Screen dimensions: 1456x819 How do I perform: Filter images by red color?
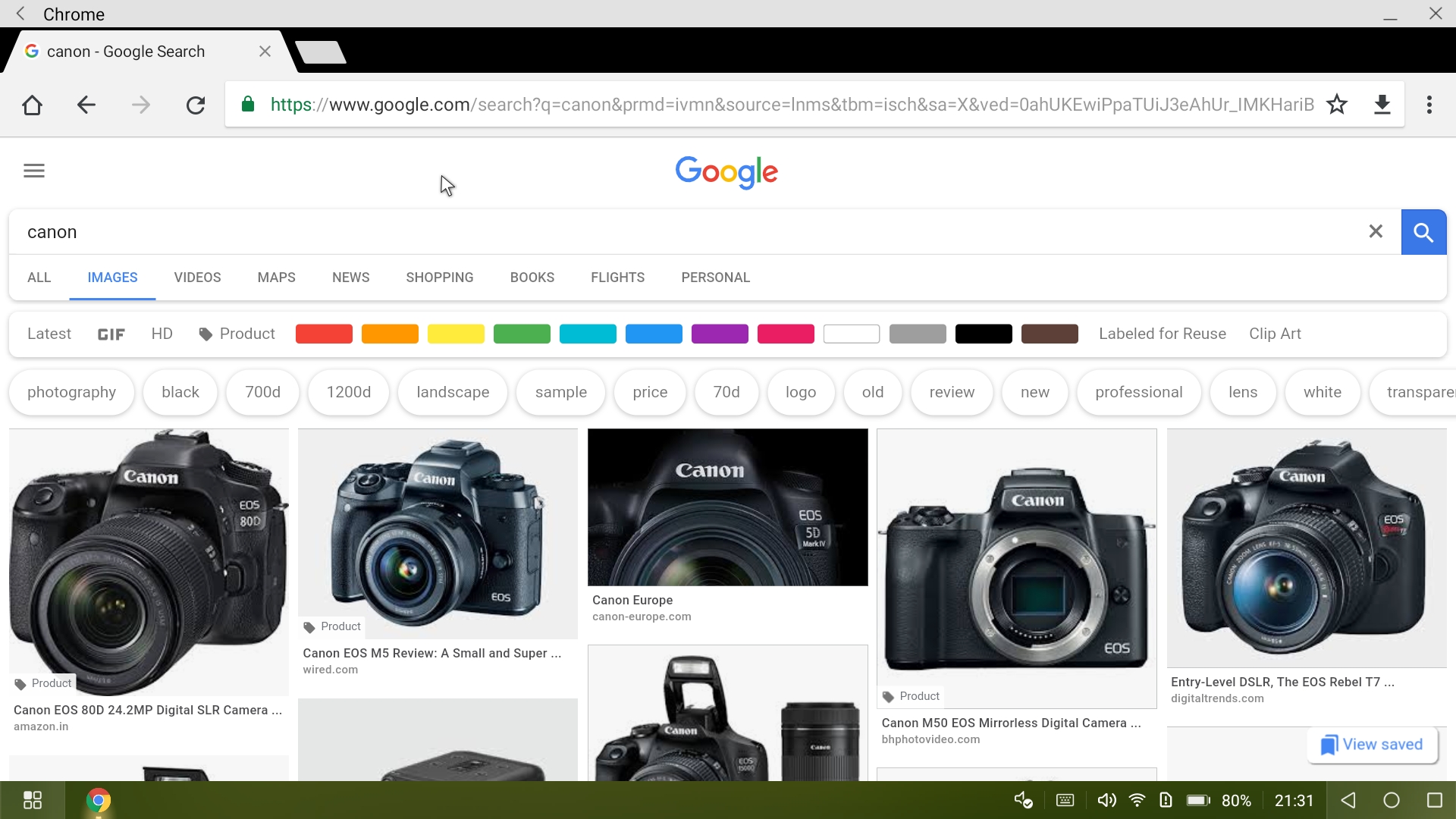pyautogui.click(x=324, y=334)
